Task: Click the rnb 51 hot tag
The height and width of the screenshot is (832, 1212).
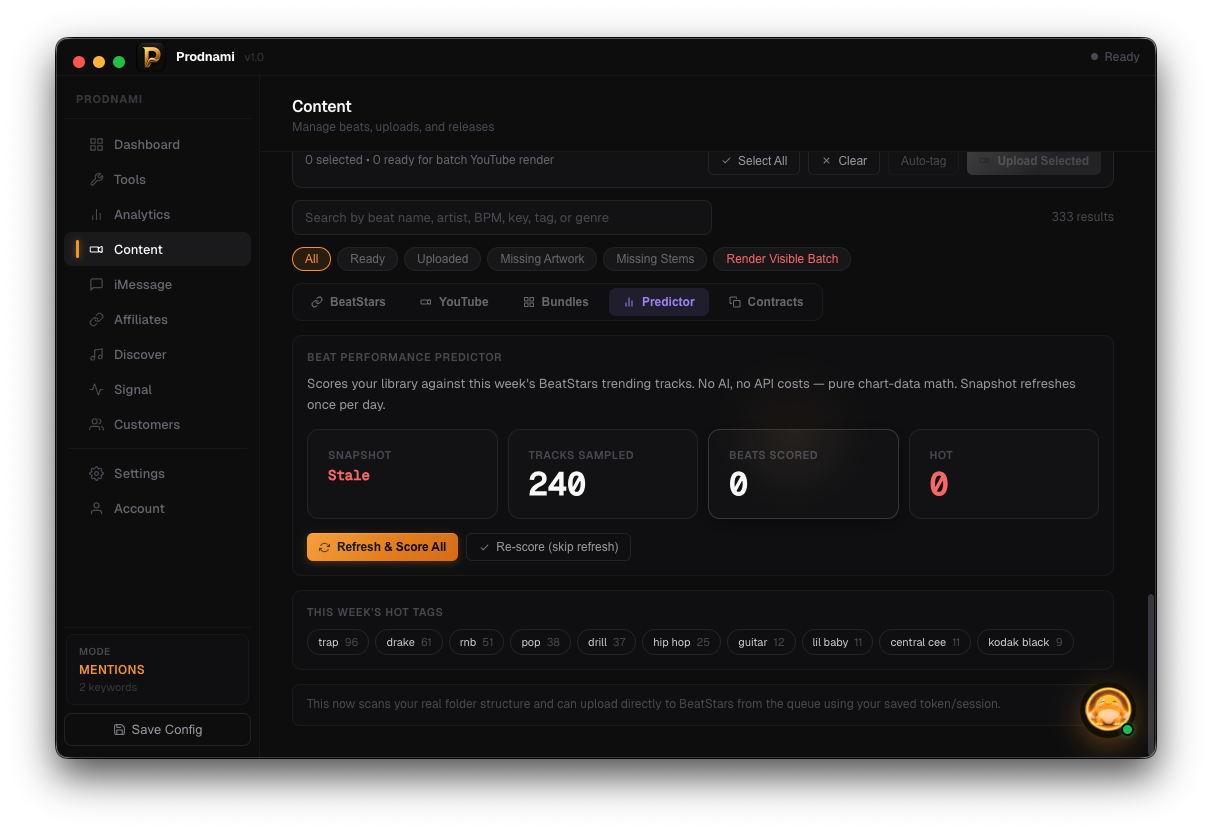Action: 476,642
